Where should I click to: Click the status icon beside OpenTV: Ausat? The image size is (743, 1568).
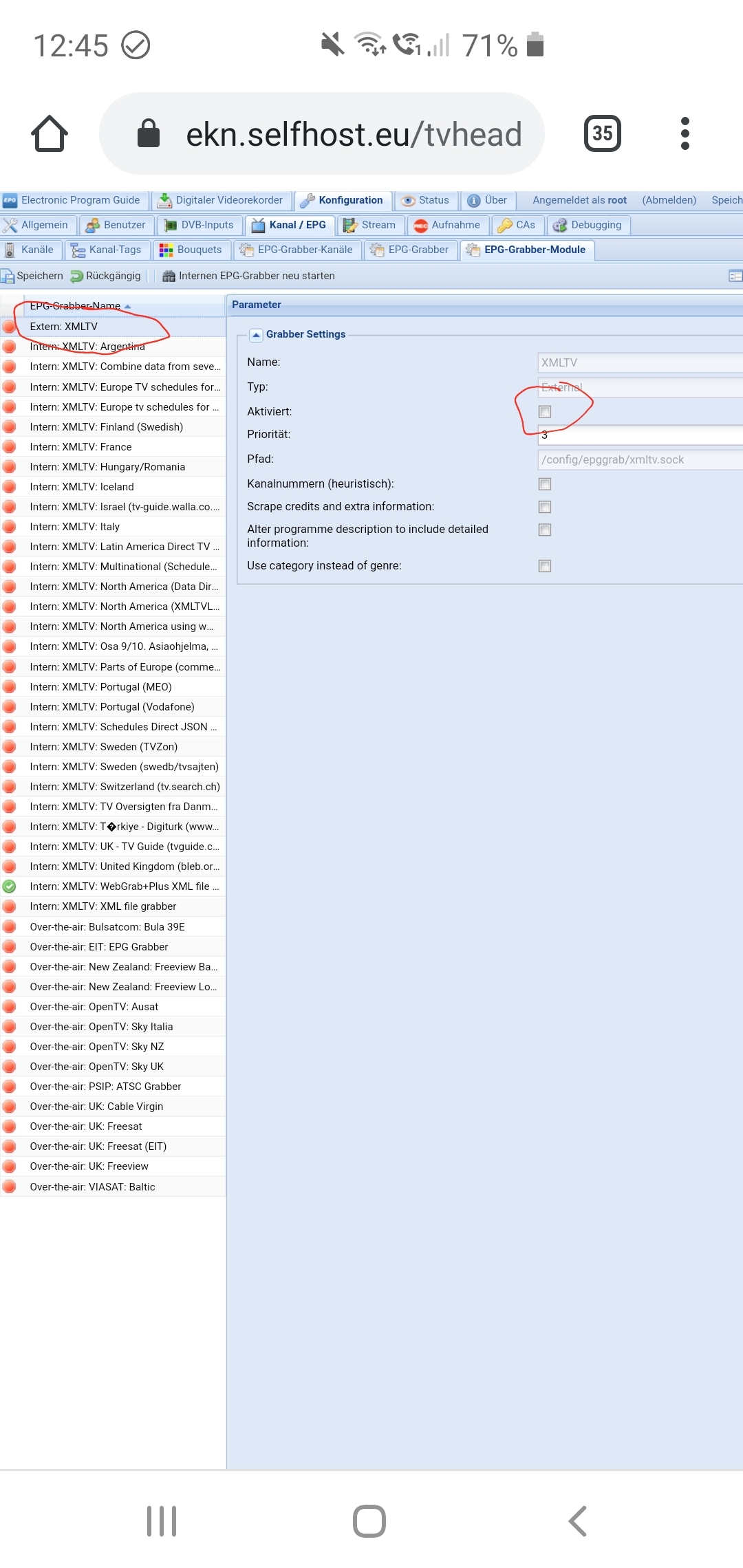pos(10,1007)
